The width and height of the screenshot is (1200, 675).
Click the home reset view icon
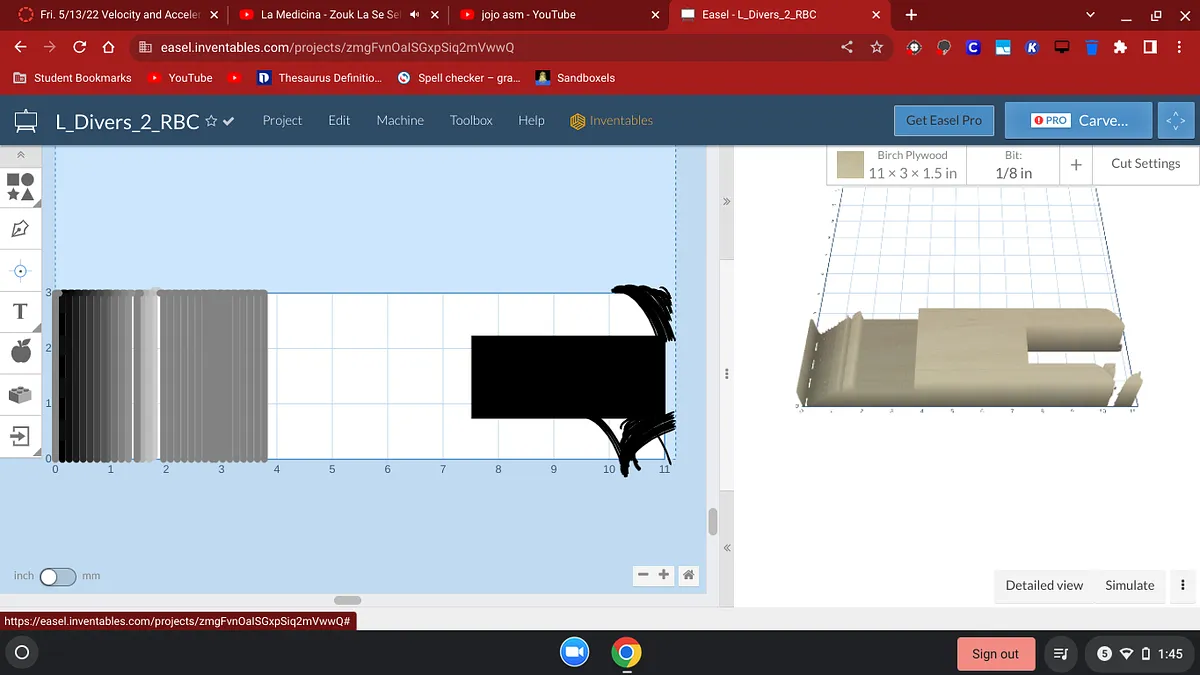(x=688, y=575)
